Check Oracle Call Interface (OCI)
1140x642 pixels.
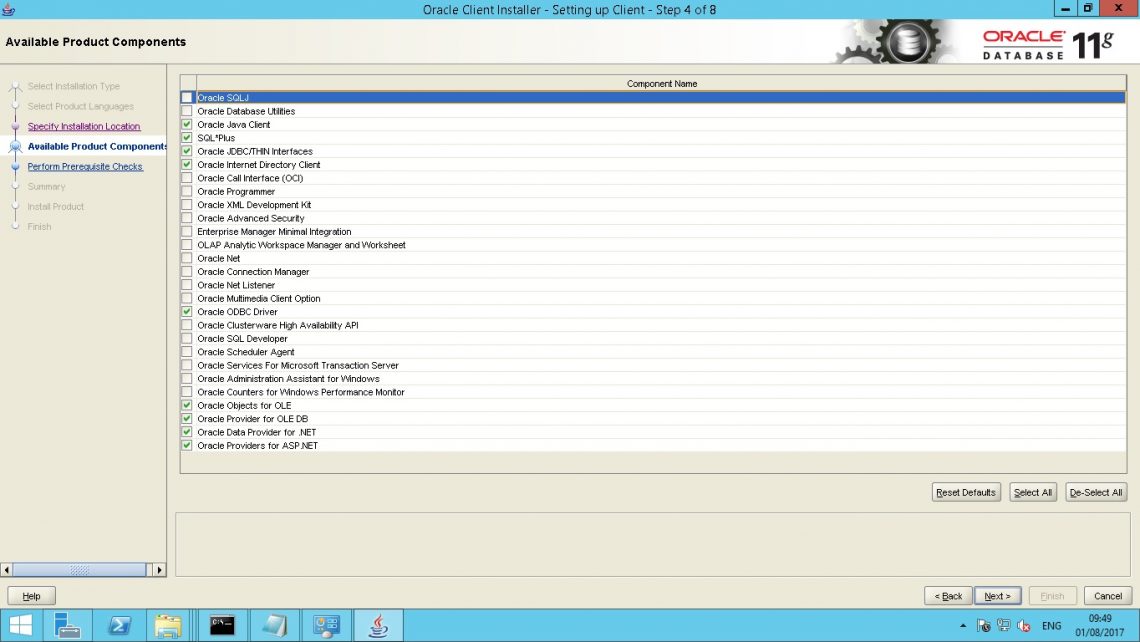(187, 178)
